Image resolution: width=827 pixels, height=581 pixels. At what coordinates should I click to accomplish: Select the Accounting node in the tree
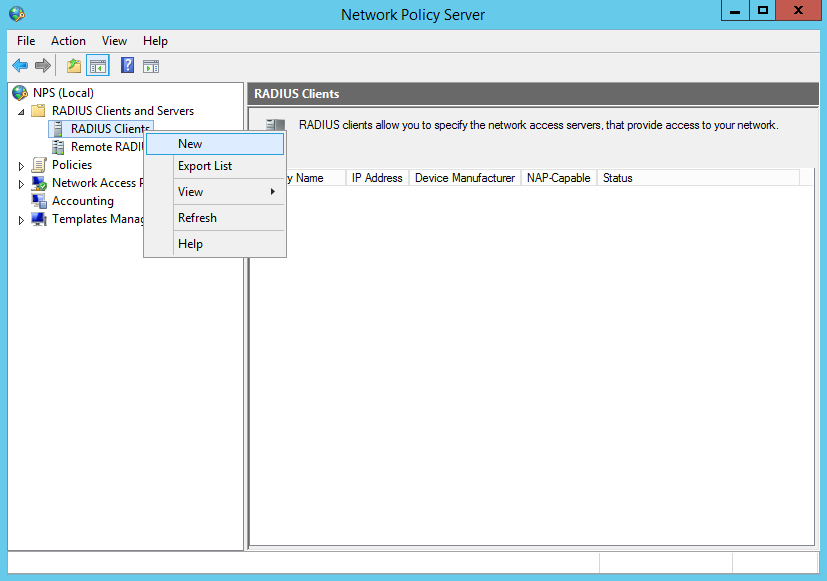coord(82,201)
